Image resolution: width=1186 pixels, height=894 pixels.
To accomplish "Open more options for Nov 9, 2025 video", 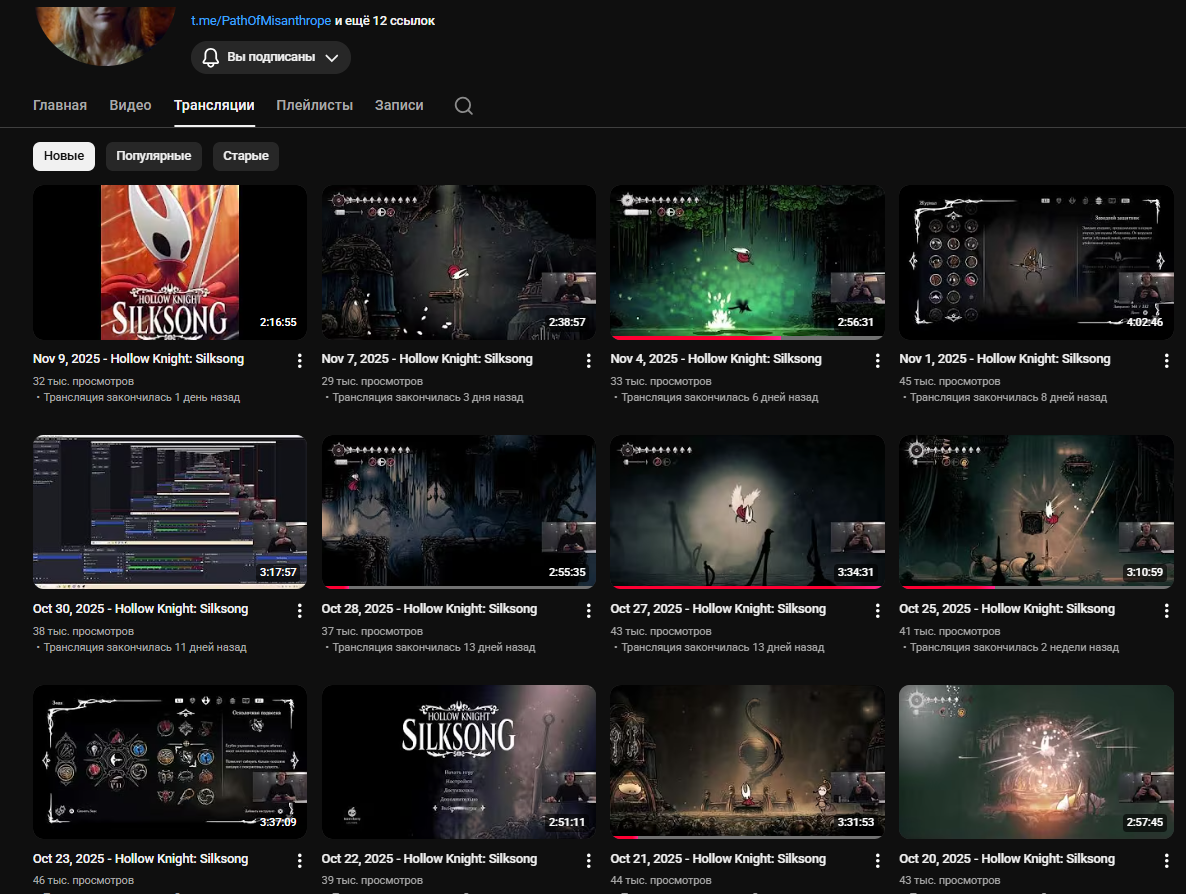I will click(300, 361).
